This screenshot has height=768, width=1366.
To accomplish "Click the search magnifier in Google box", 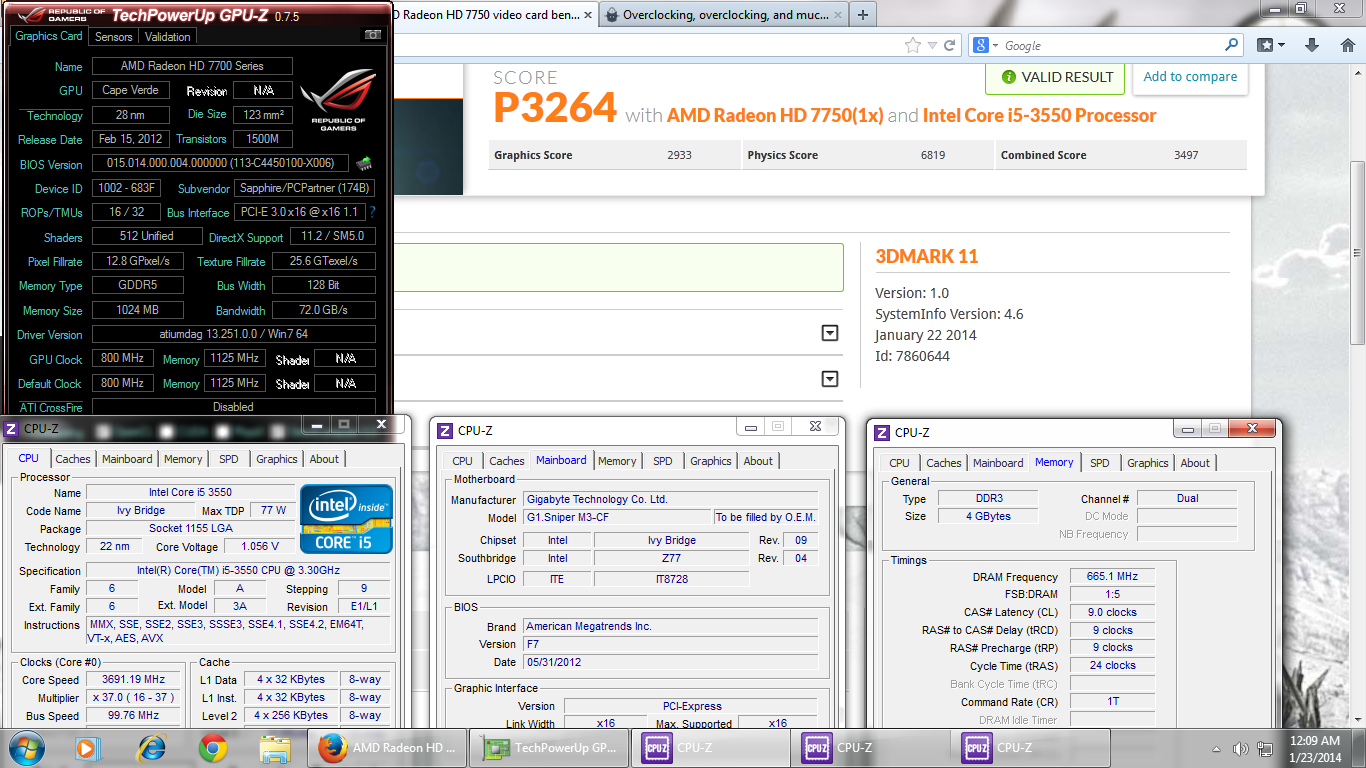I will (x=1231, y=45).
